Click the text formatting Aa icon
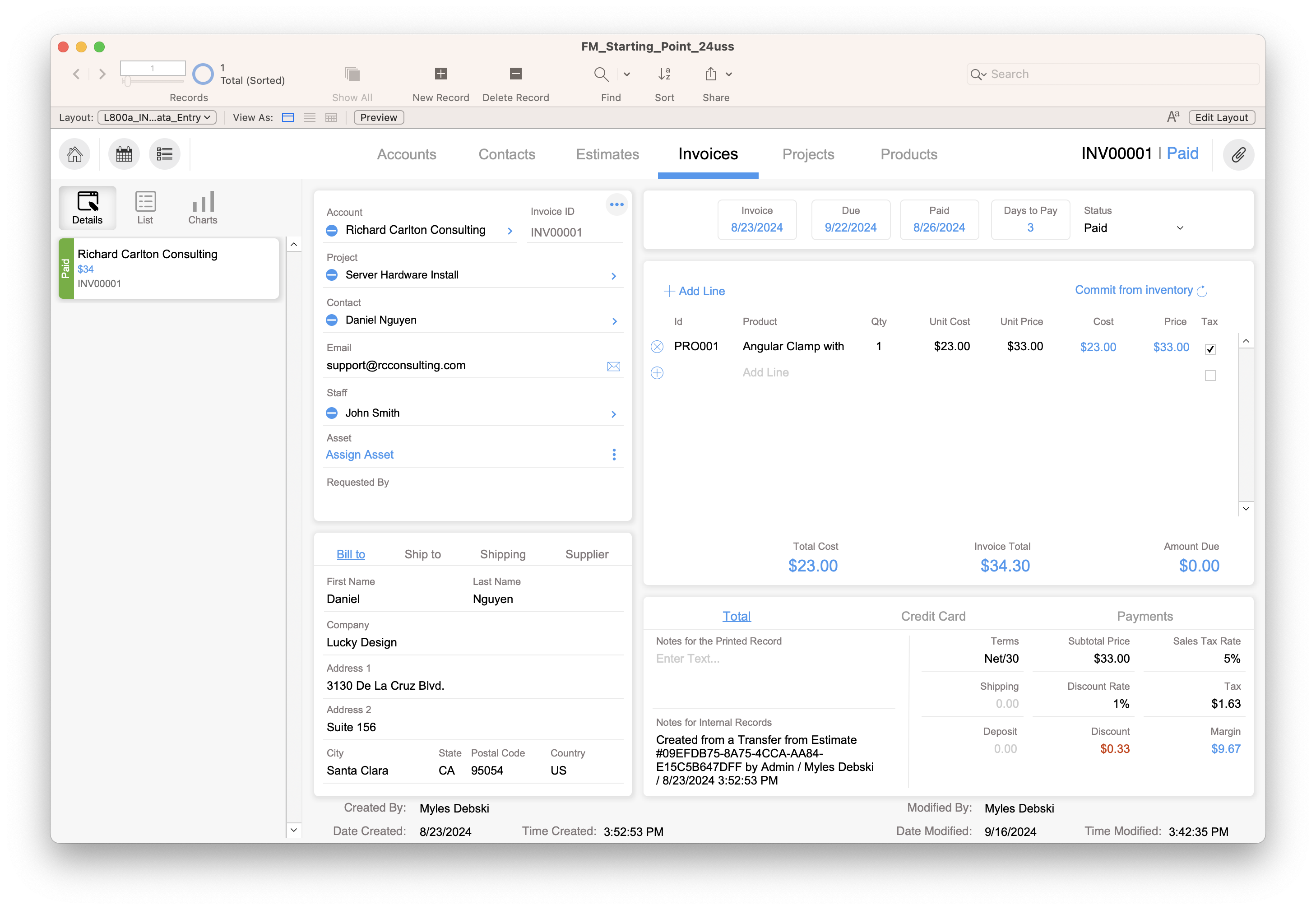The image size is (1316, 910). coord(1172,117)
